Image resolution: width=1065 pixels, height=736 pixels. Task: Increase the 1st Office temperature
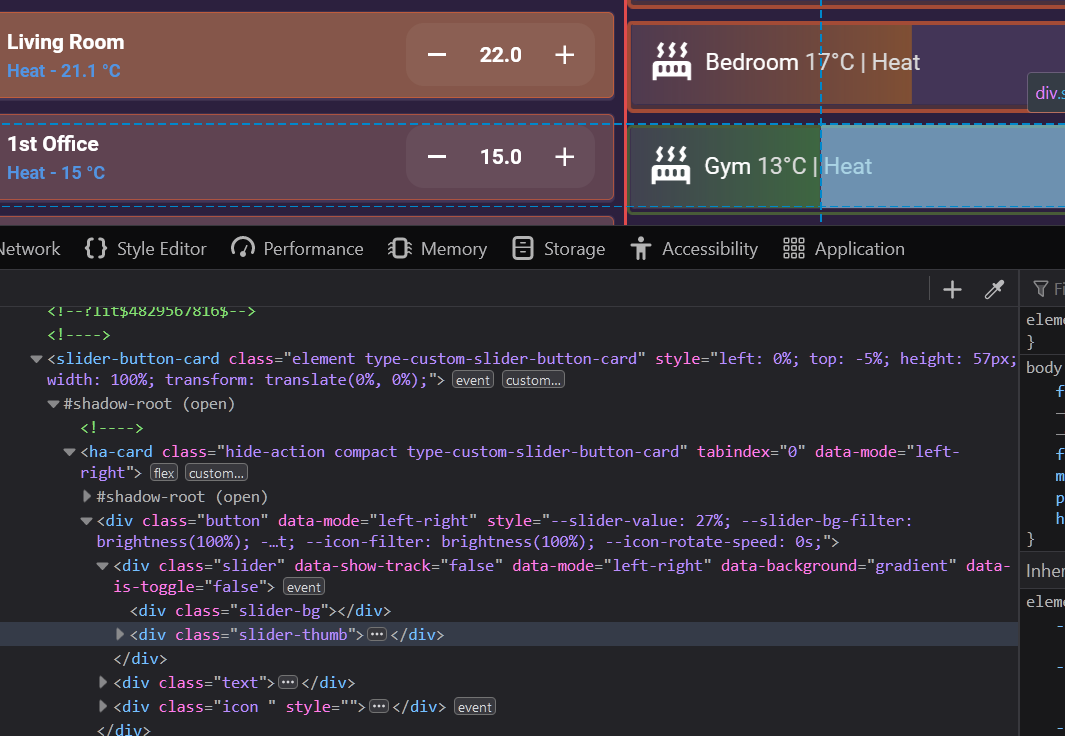(x=565, y=157)
